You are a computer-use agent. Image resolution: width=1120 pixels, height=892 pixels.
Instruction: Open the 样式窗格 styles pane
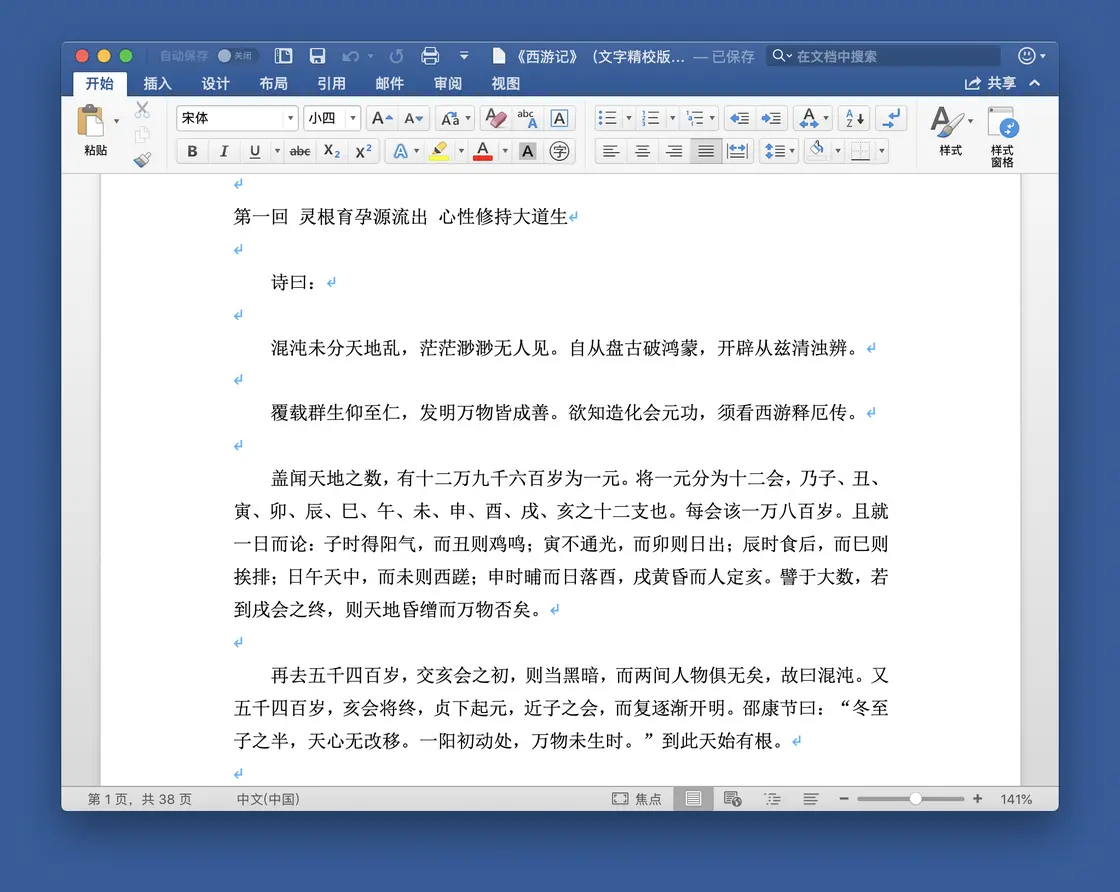1003,133
